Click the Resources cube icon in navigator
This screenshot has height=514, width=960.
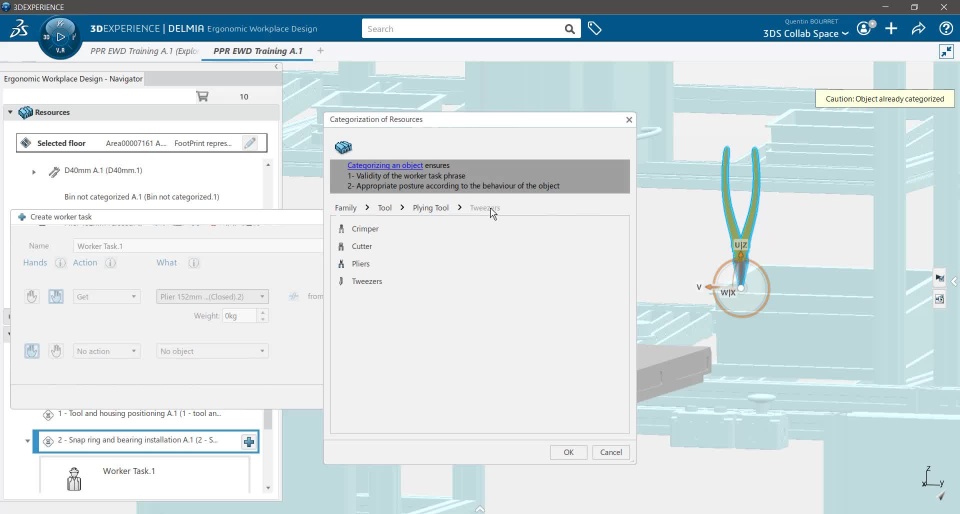[x=25, y=113]
